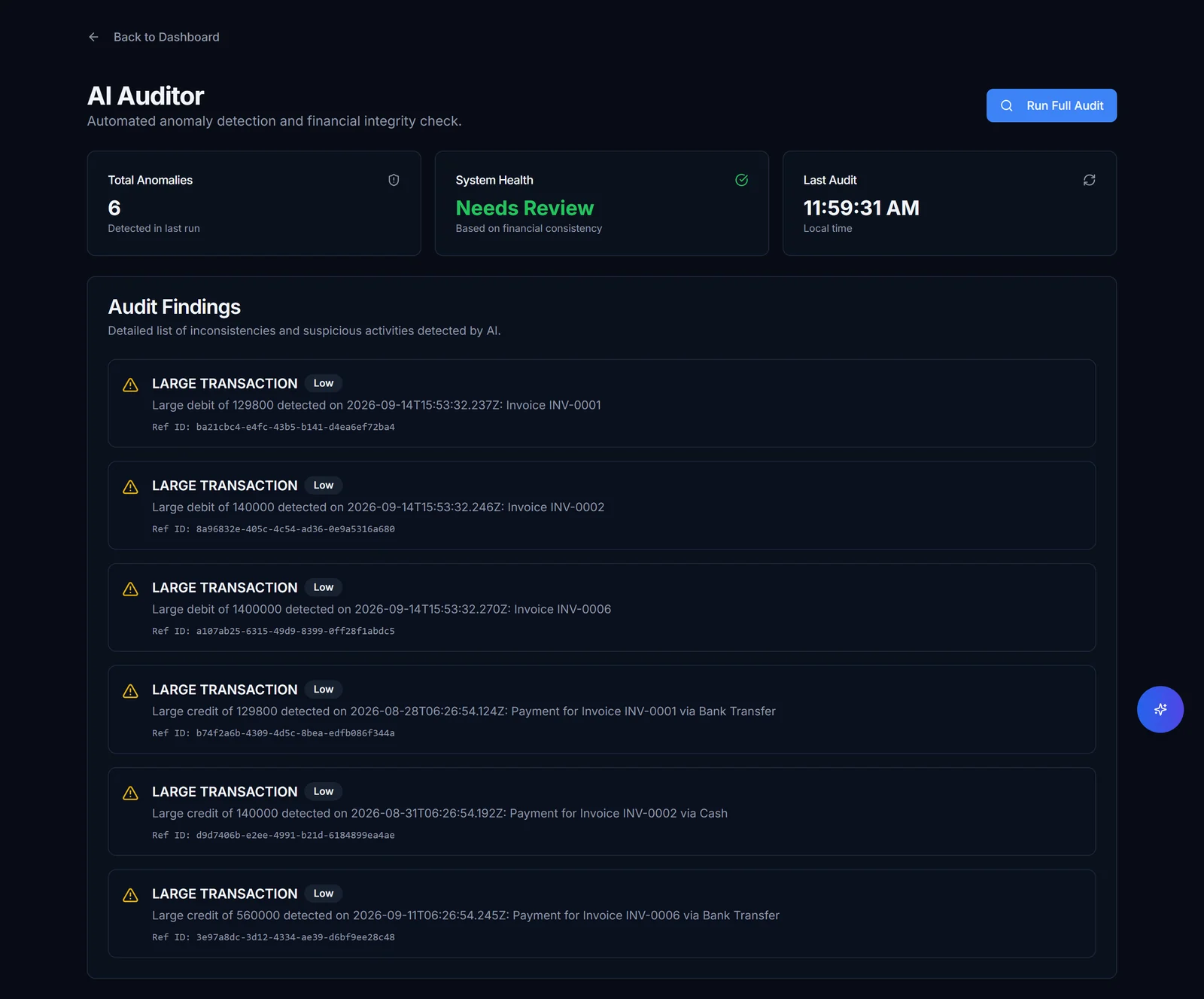Select Ref ID ba21cbc4-e4fc-43b5-b141-d4ea6ef72ba4
The width and height of the screenshot is (1204, 999).
[273, 427]
